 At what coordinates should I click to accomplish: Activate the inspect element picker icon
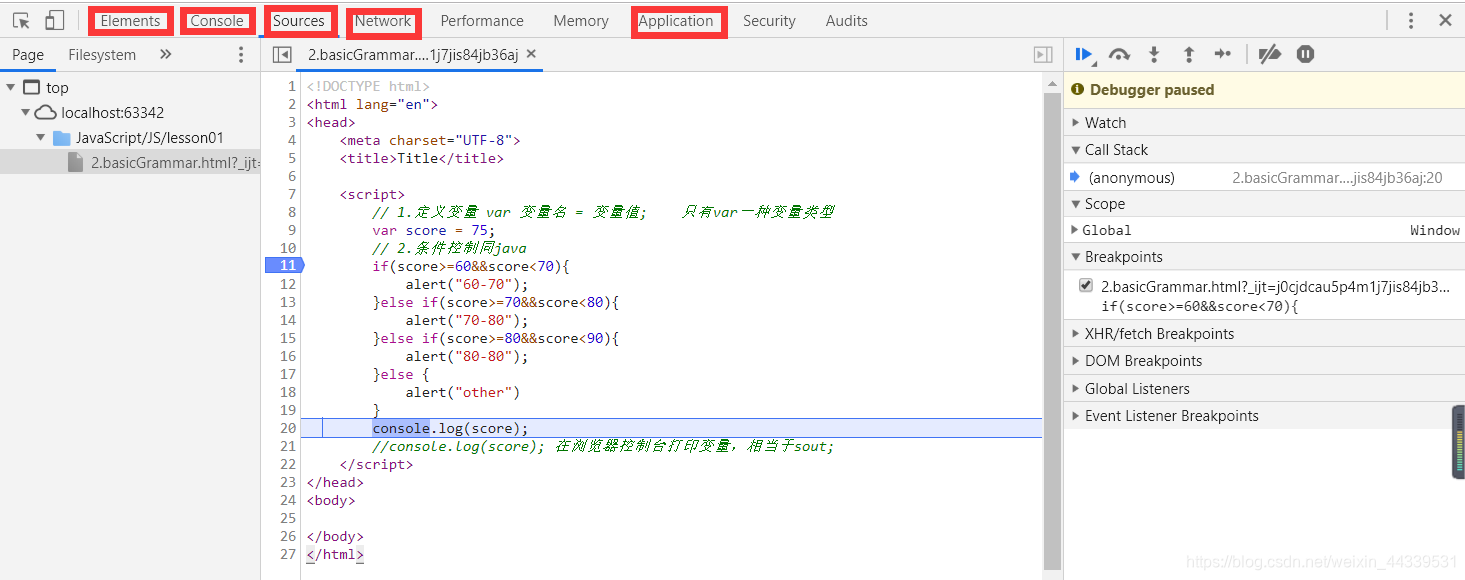click(21, 20)
